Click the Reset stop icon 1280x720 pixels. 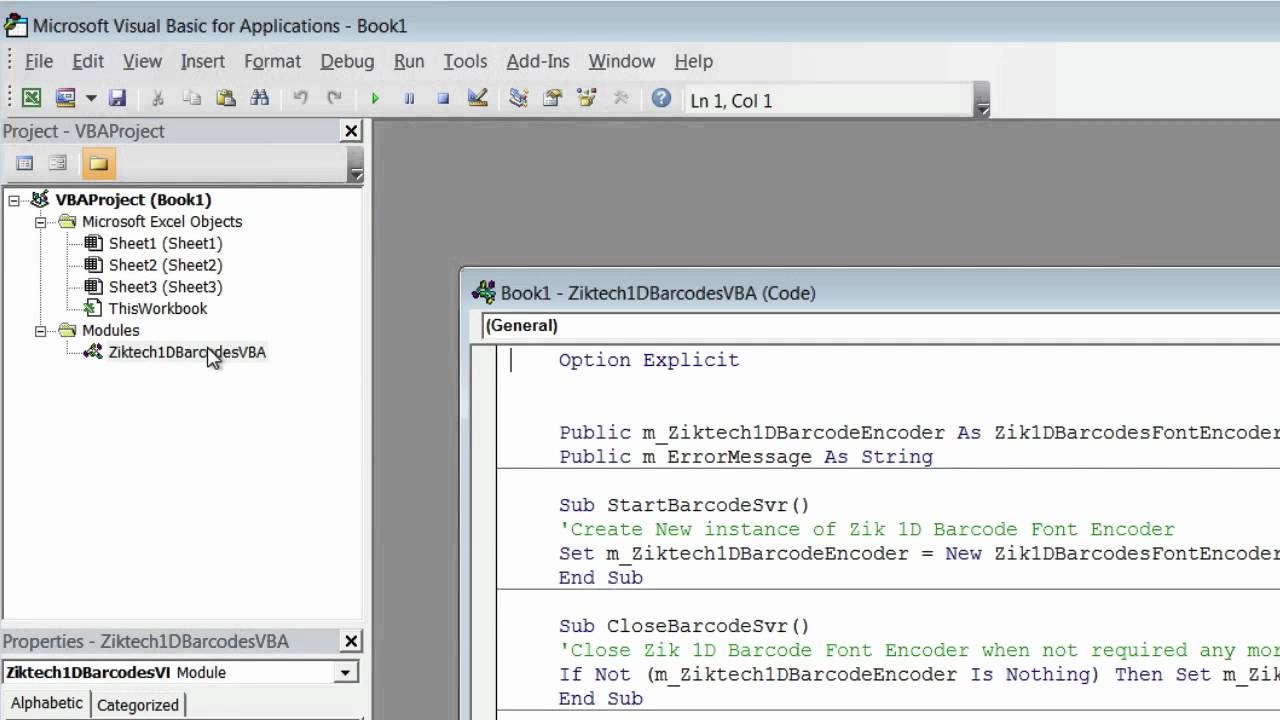pyautogui.click(x=443, y=98)
